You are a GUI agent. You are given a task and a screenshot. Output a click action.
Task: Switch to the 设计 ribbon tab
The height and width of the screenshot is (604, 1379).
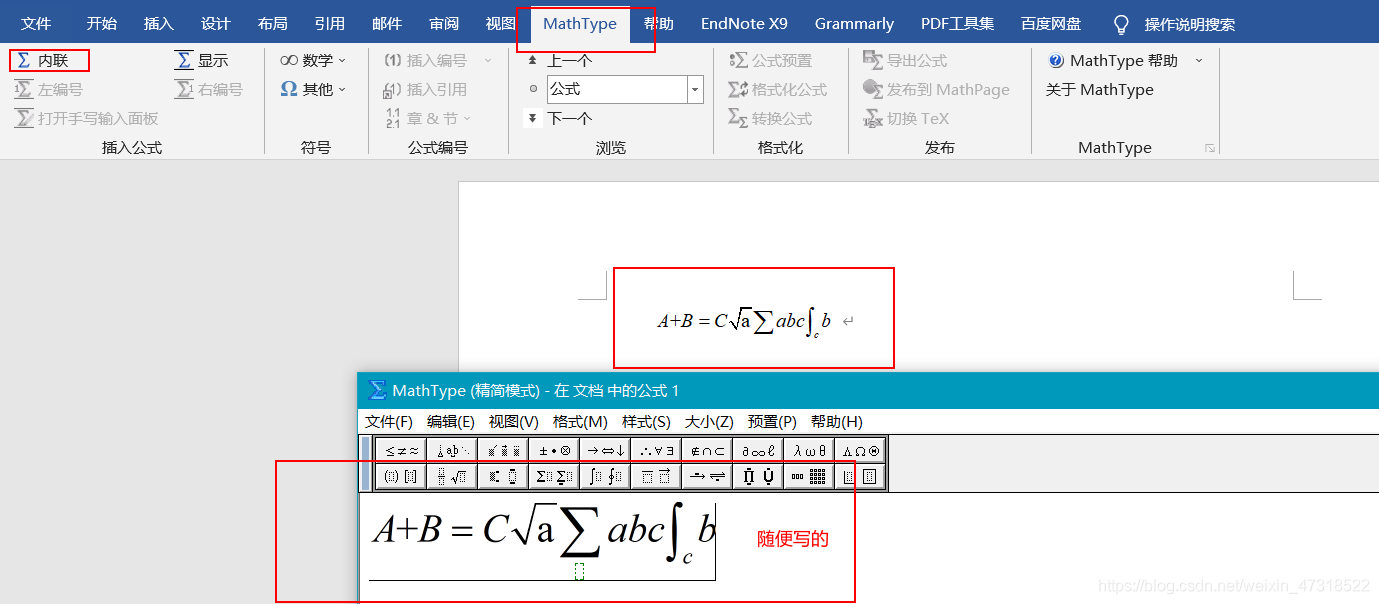(215, 24)
